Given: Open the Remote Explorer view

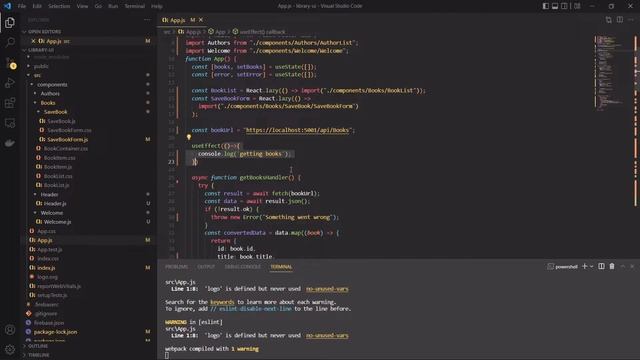Looking at the screenshot, I should coord(10,122).
